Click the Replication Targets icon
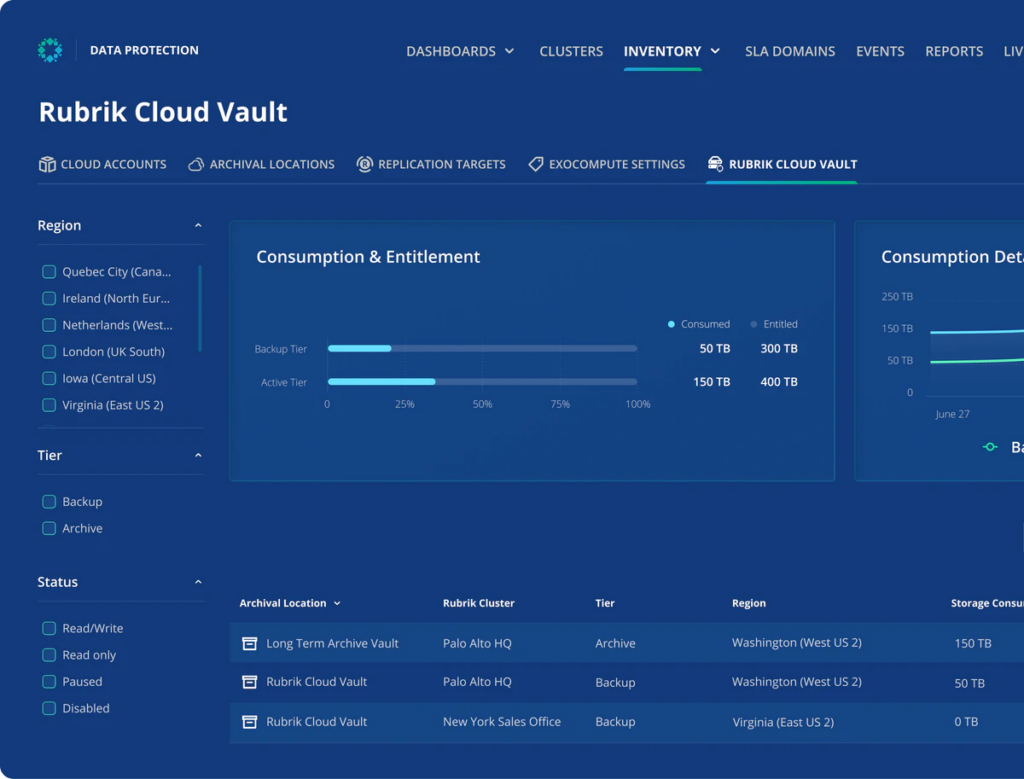This screenshot has width=1024, height=779. point(365,164)
